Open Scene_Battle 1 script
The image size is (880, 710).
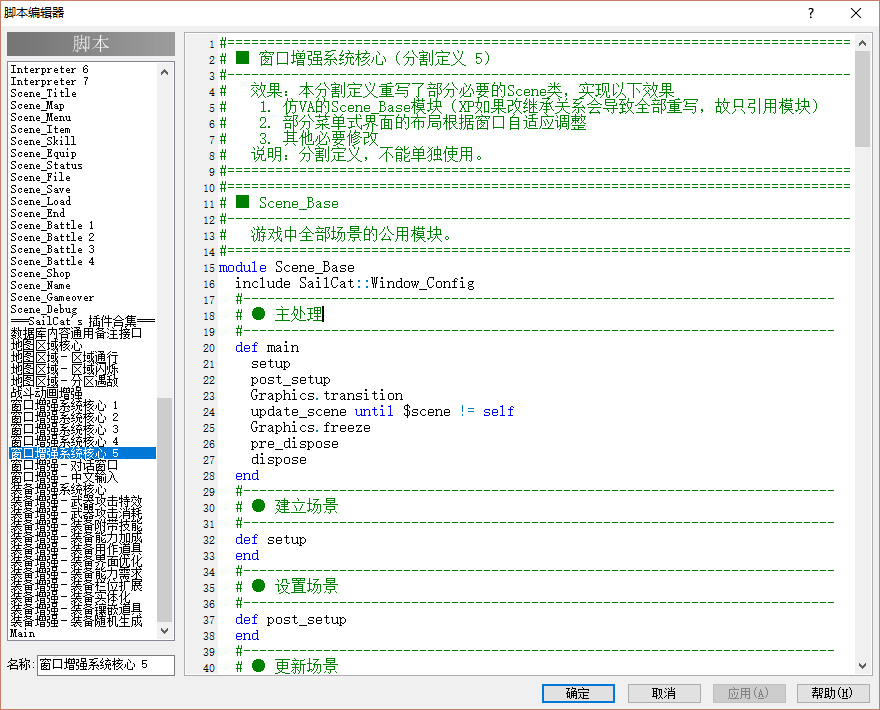(x=52, y=225)
